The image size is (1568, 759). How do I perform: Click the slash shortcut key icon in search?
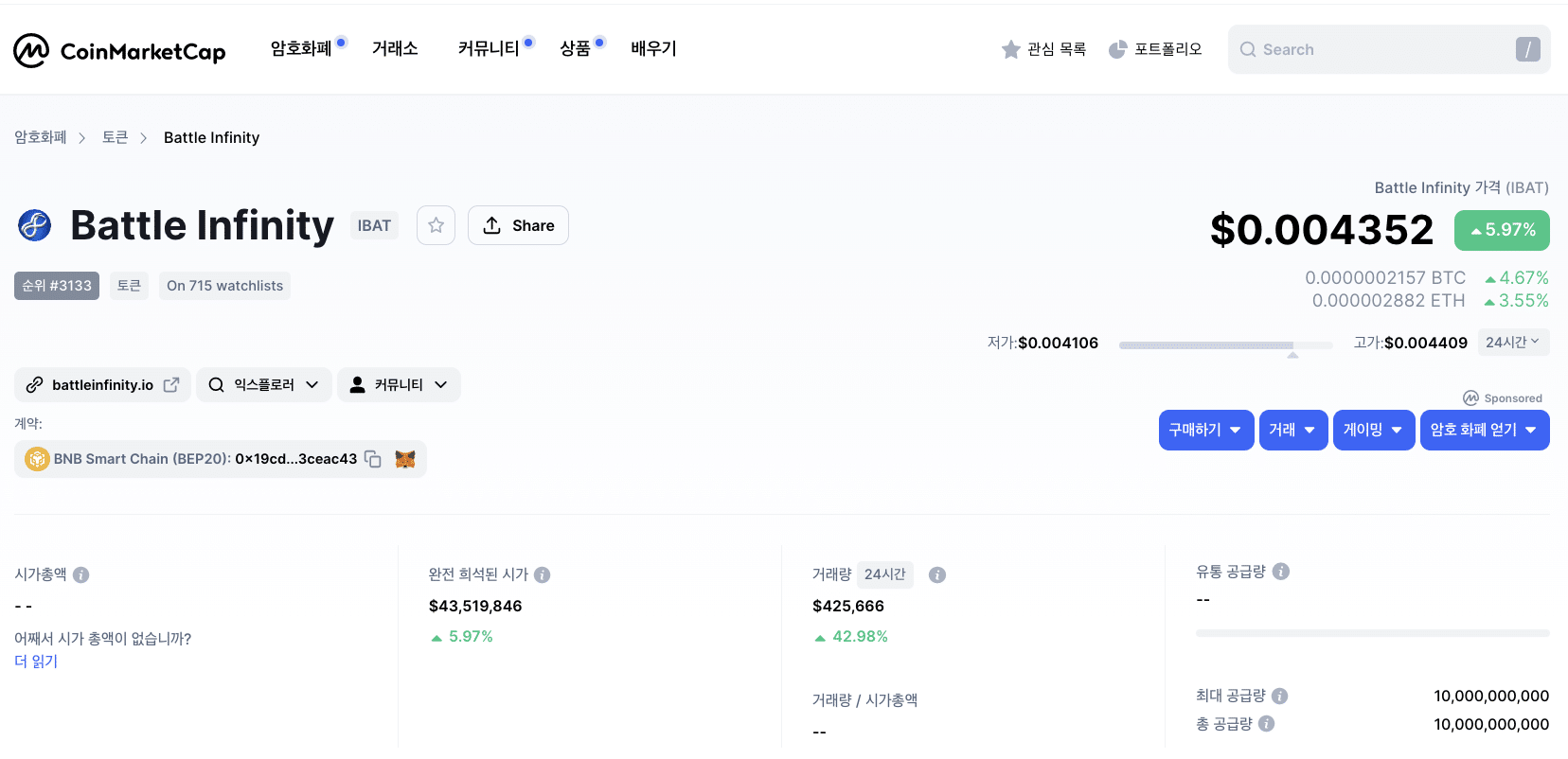1527,49
